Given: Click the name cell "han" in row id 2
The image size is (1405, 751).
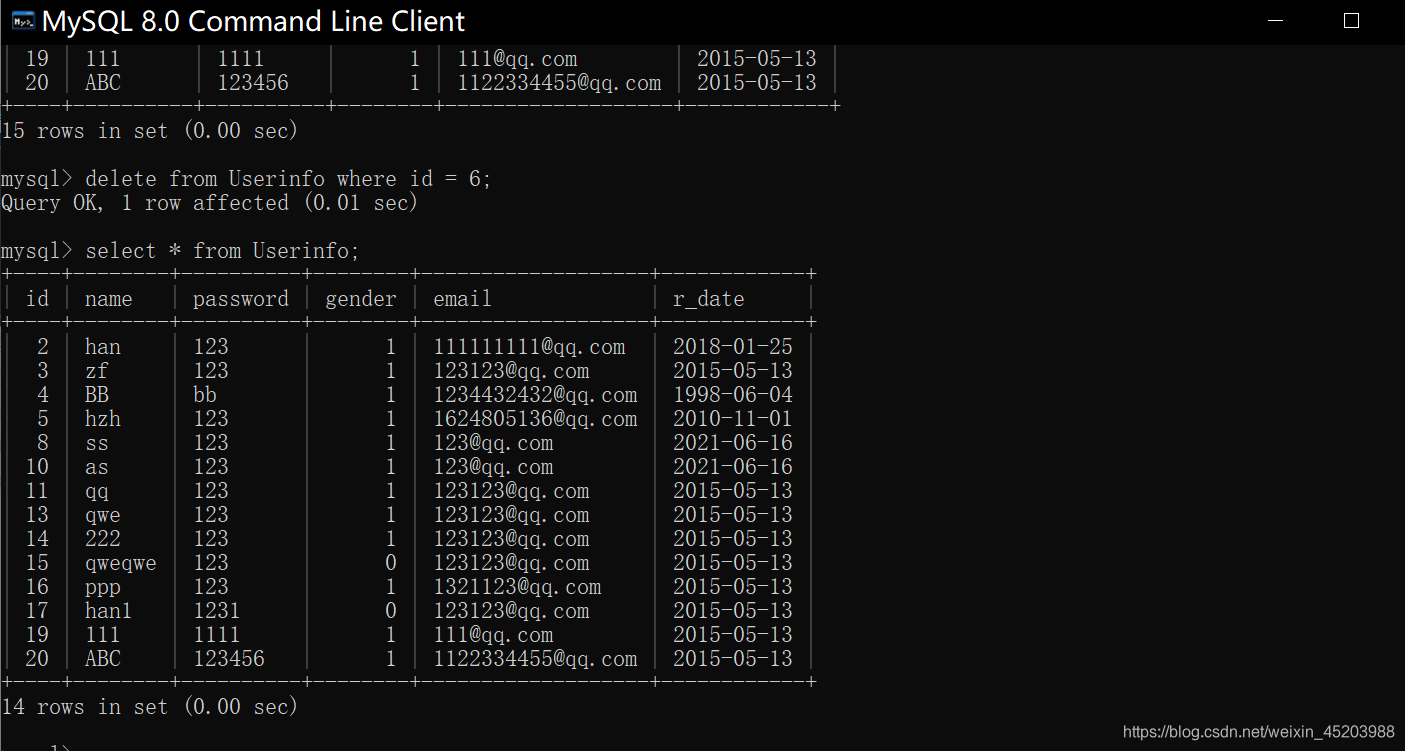Looking at the screenshot, I should (103, 347).
